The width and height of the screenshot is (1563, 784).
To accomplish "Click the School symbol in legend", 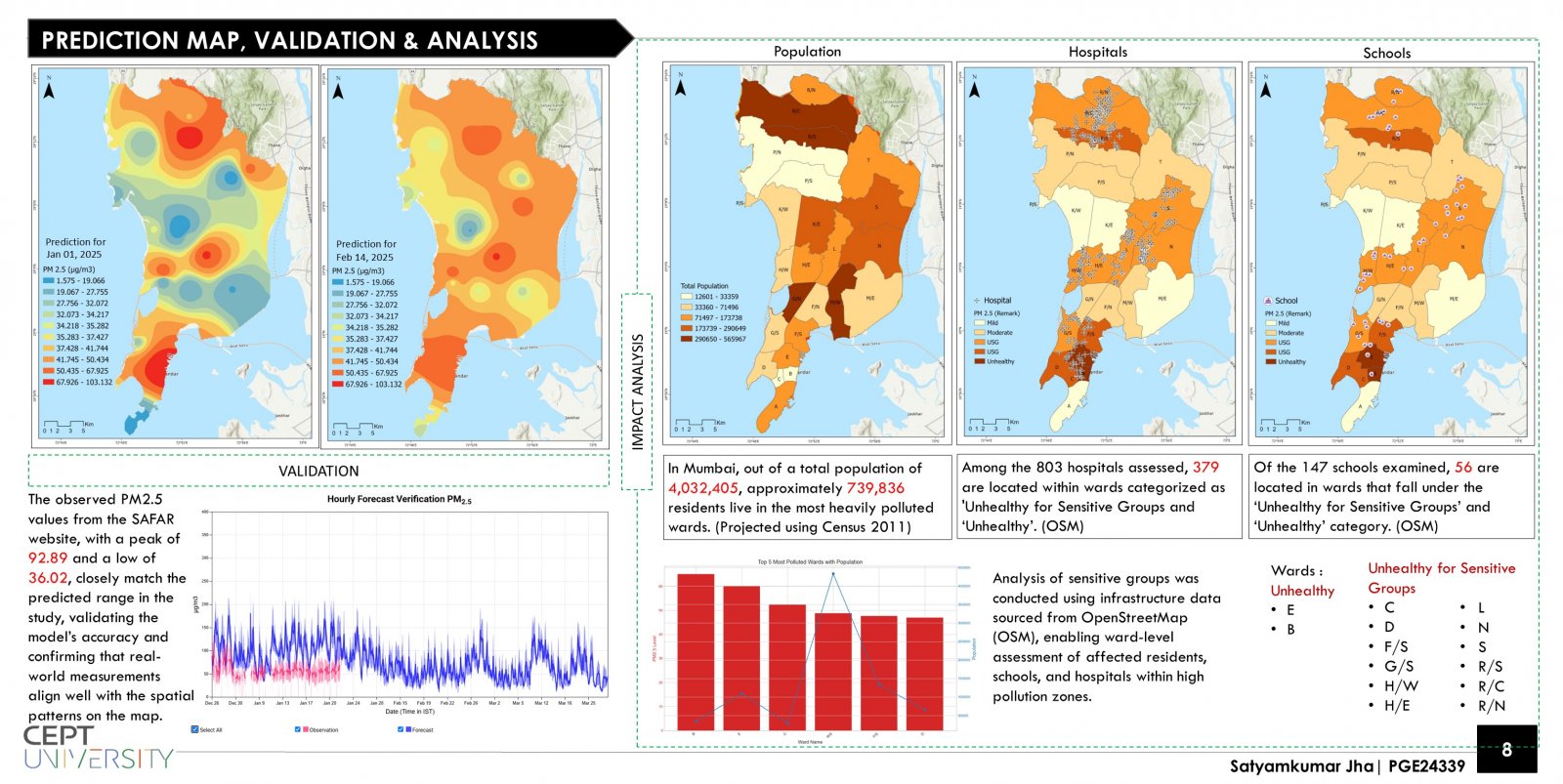I will pos(1268,301).
